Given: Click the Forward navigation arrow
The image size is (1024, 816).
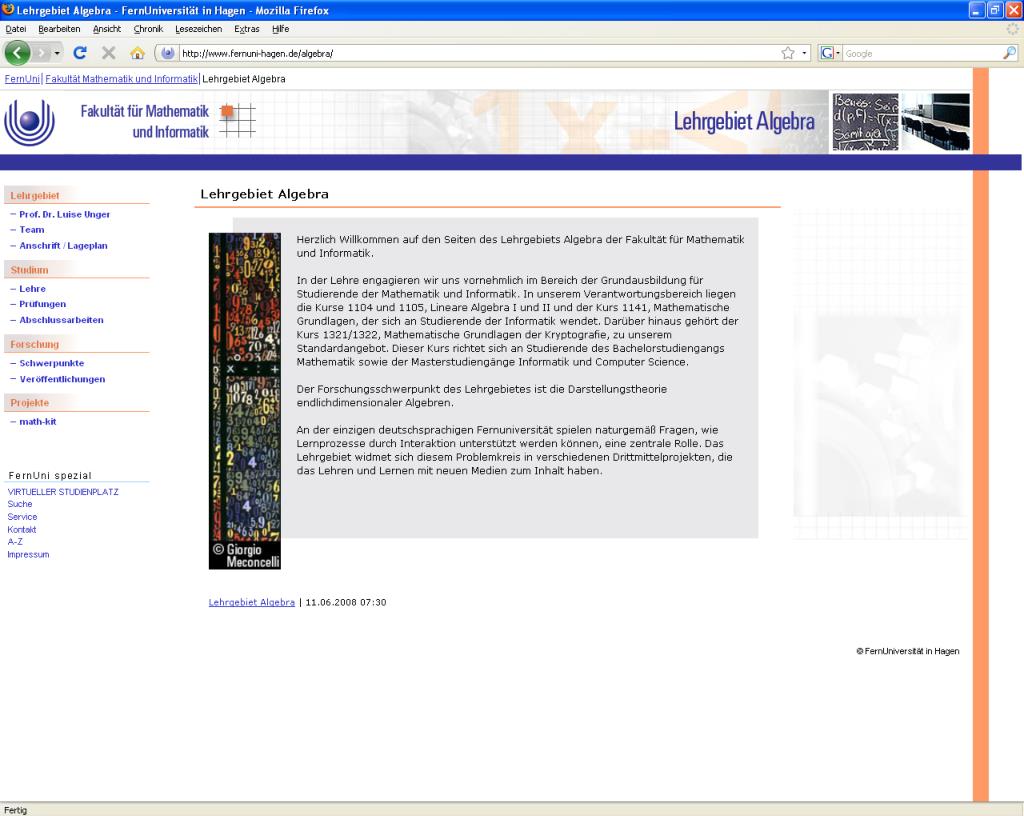Looking at the screenshot, I should (x=42, y=53).
